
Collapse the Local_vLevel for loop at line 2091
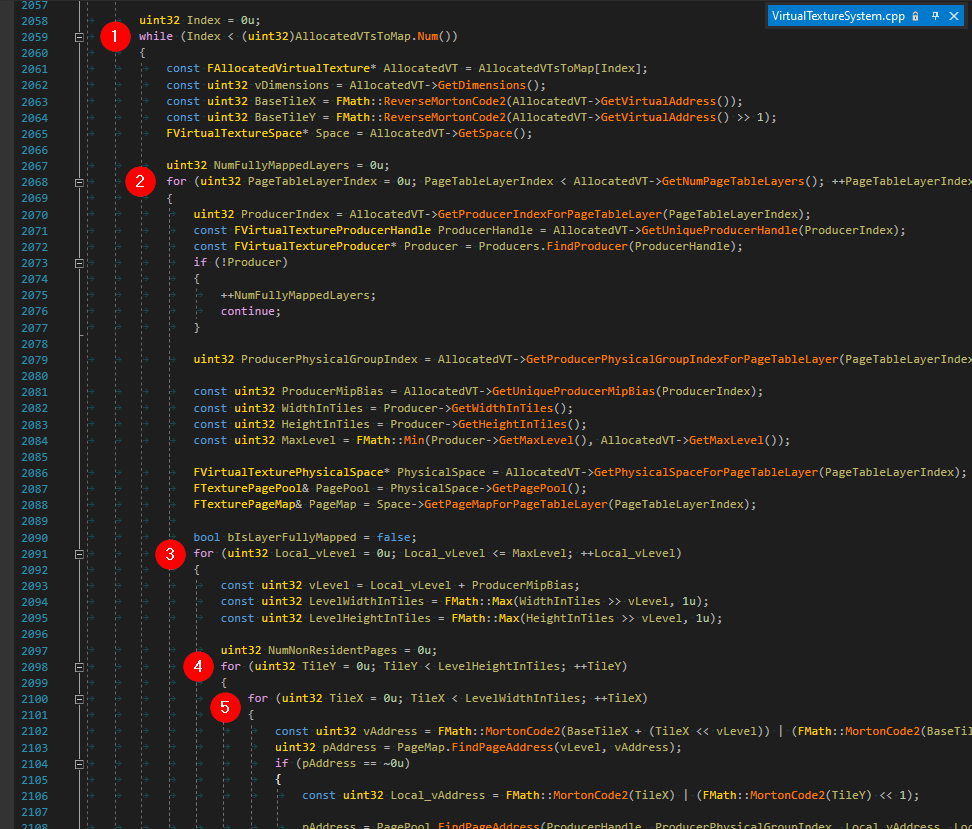[x=79, y=554]
